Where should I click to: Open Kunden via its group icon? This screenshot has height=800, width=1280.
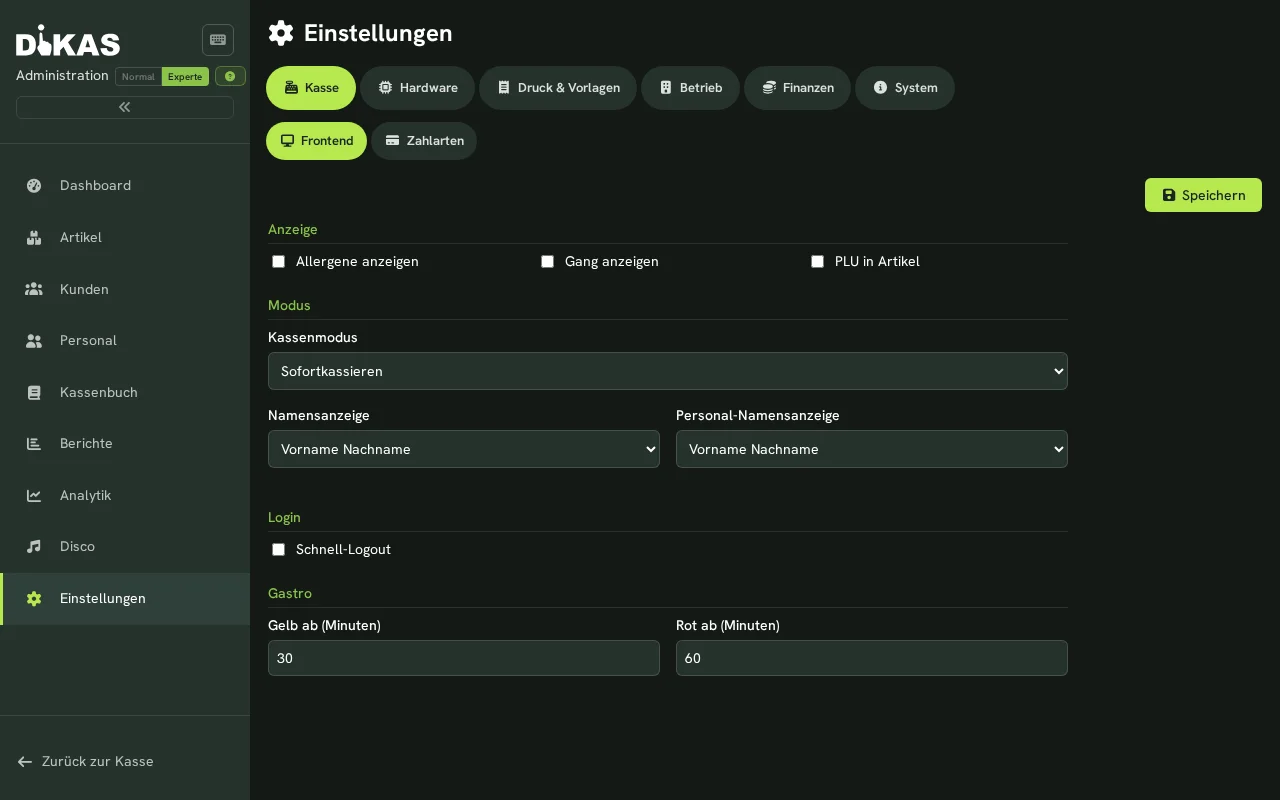pyautogui.click(x=34, y=289)
